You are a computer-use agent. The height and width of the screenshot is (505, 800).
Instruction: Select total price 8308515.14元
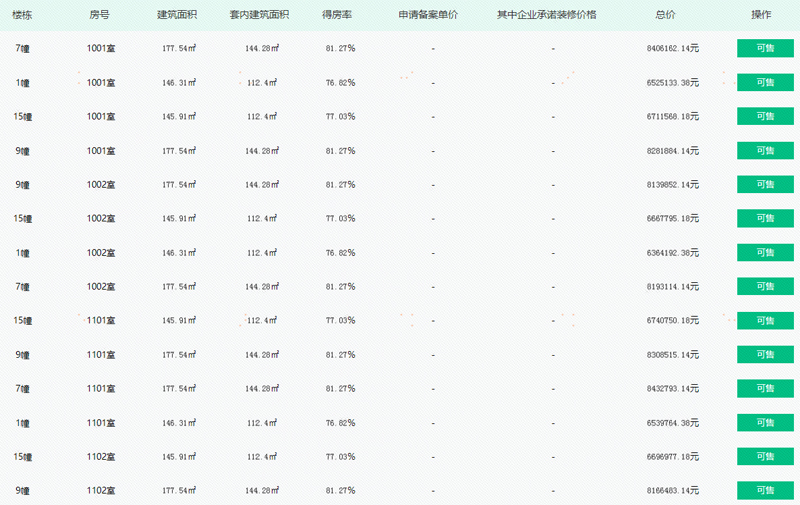click(x=672, y=355)
